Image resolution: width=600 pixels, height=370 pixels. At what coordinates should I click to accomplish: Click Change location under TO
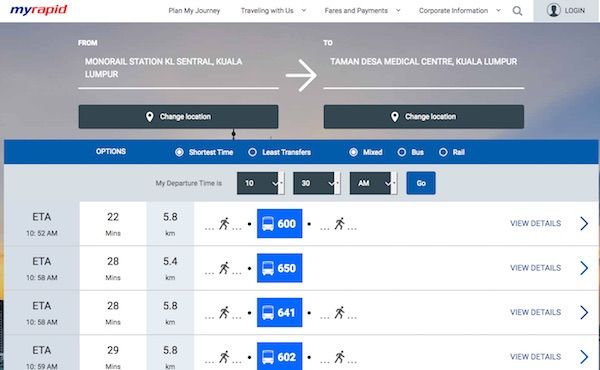click(424, 117)
